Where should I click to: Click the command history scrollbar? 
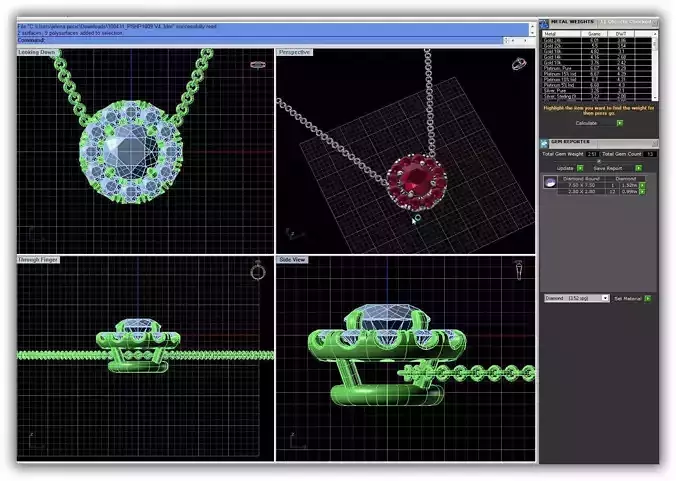[532, 30]
